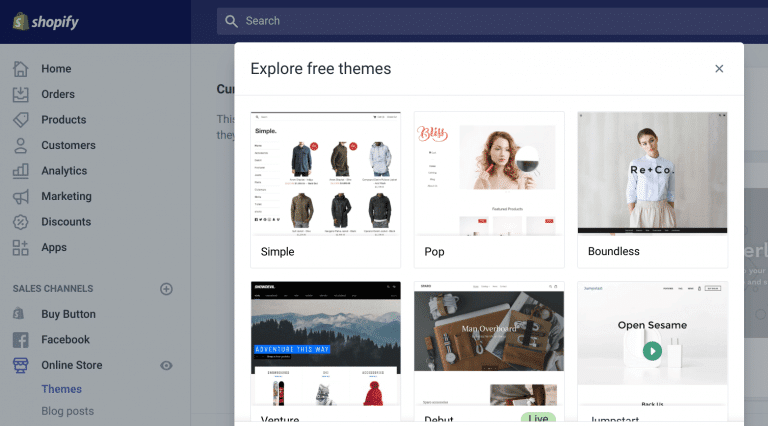Click play icon on Jumpstart preview
The height and width of the screenshot is (426, 768).
[652, 351]
